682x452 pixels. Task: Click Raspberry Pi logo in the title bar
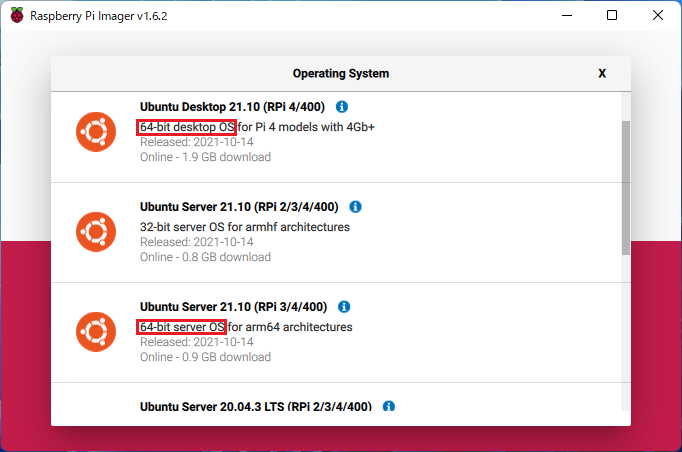[x=17, y=16]
